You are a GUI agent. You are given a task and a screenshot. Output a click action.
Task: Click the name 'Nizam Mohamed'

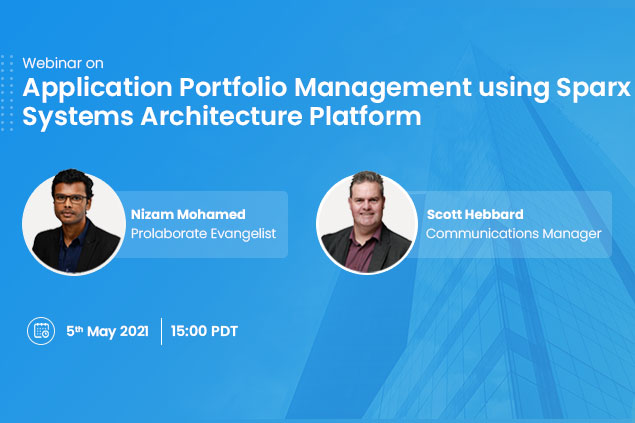pos(188,214)
